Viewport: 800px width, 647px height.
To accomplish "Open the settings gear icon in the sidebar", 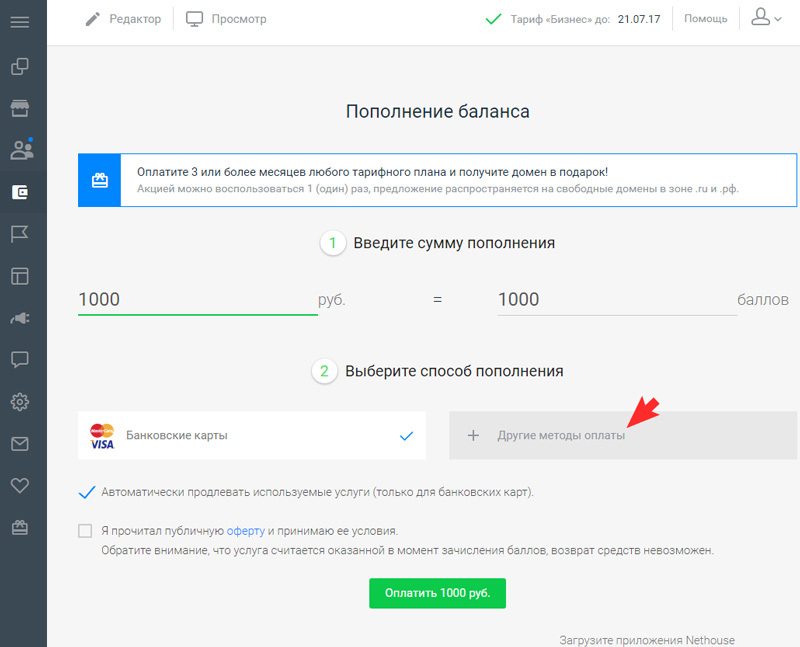I will point(19,402).
